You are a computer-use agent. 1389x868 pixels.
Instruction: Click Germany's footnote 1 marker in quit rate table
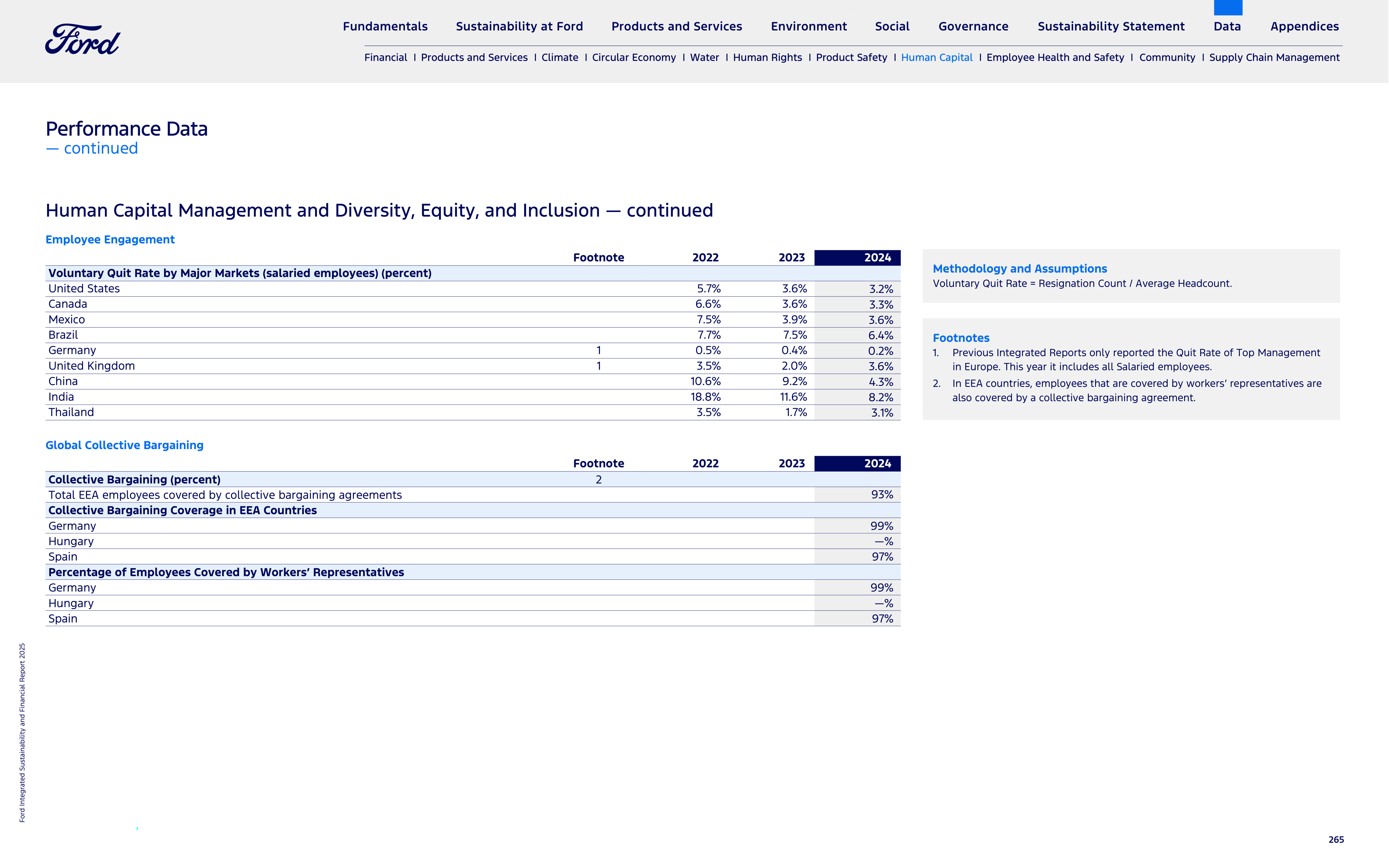tap(598, 350)
